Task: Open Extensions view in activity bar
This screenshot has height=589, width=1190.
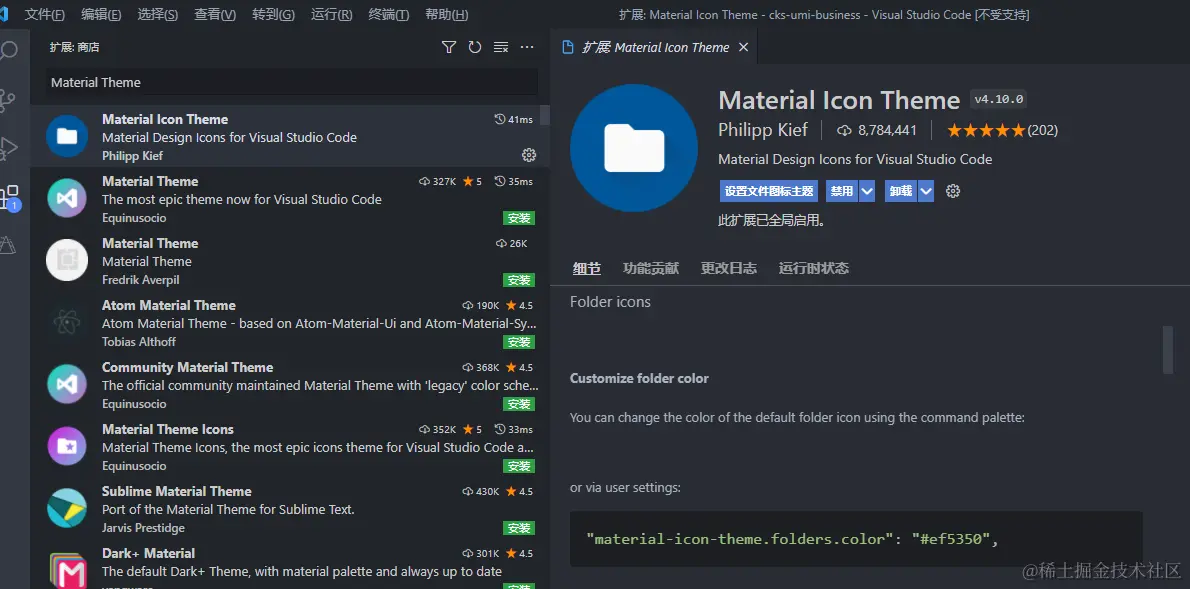Action: [9, 197]
